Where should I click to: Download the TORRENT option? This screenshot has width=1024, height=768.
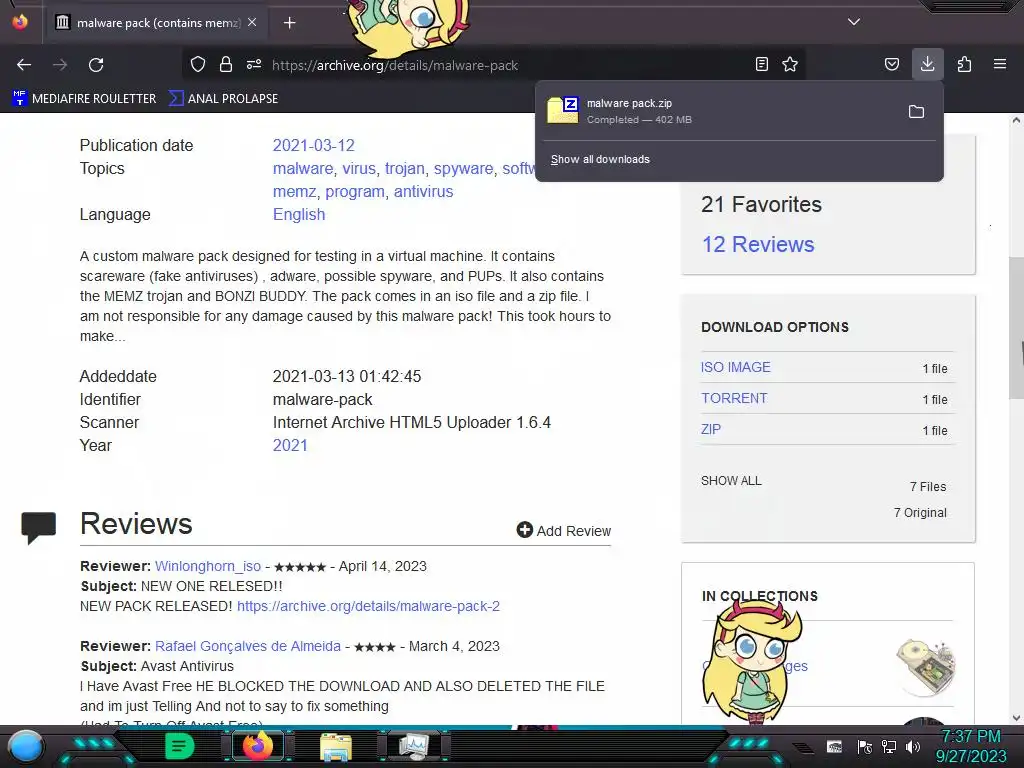(734, 398)
